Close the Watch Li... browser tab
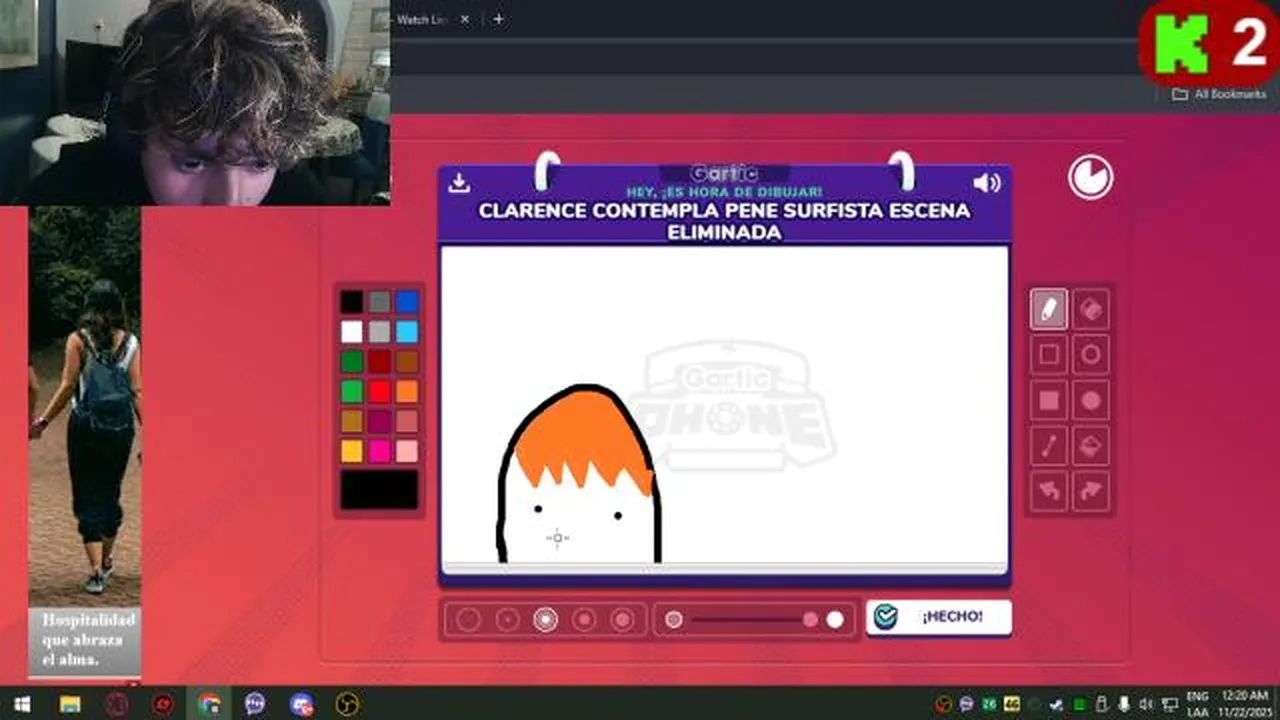The height and width of the screenshot is (720, 1280). click(x=465, y=19)
